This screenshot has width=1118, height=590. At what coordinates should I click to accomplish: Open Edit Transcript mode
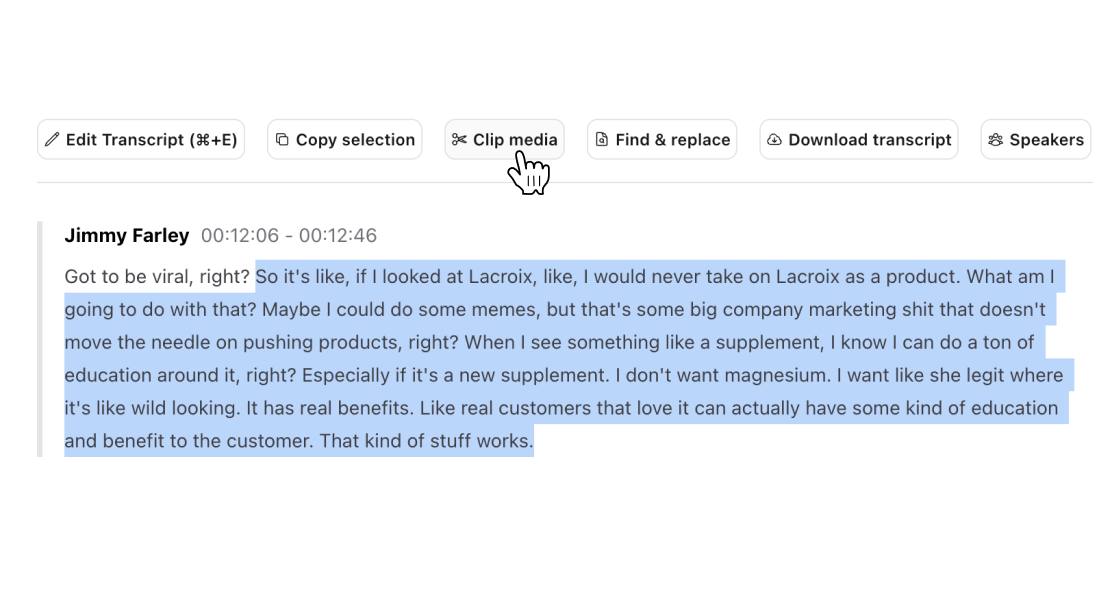coord(151,140)
